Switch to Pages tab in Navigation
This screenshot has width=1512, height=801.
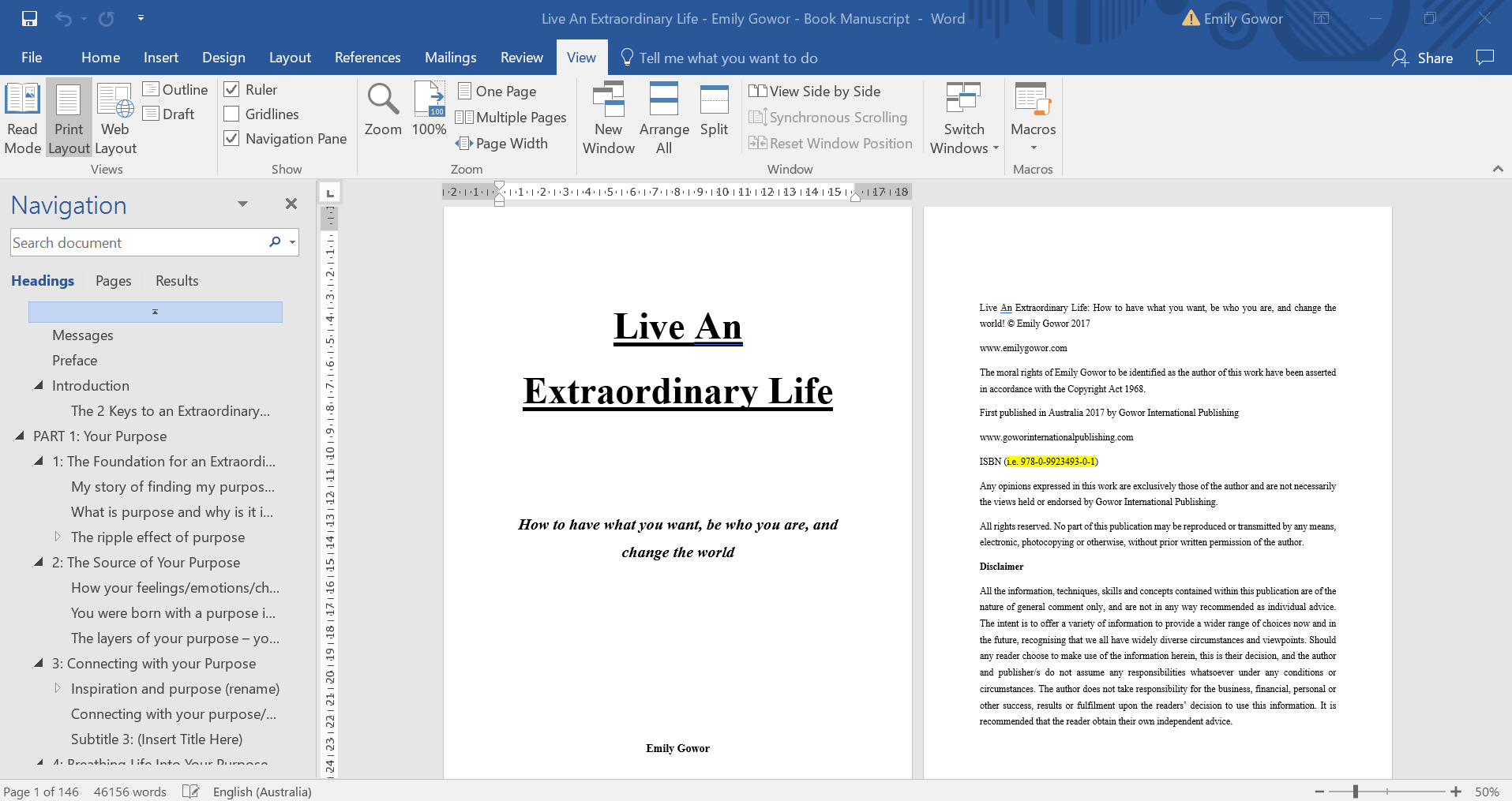click(x=114, y=281)
